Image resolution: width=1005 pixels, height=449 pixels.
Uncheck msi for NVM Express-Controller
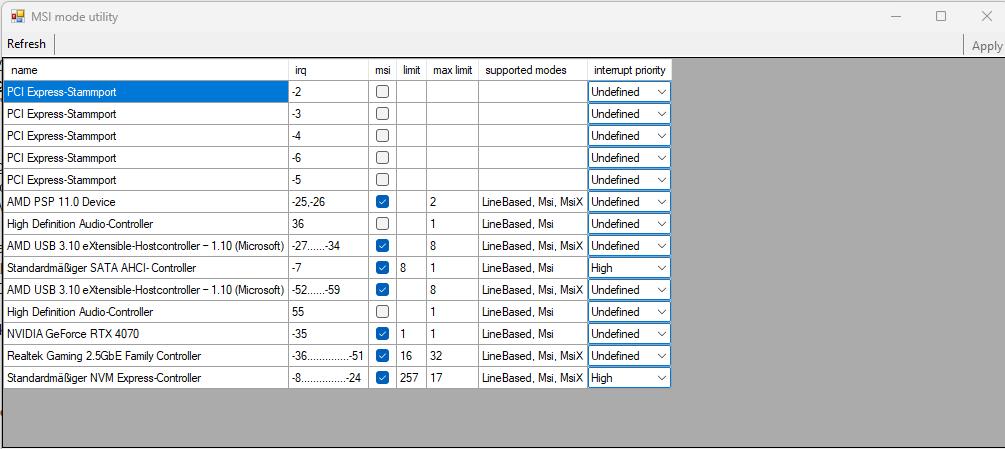(x=382, y=378)
